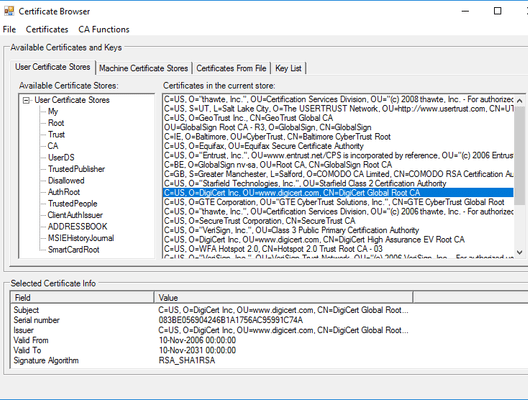The height and width of the screenshot is (400, 528).
Task: Minimize the Certificate Browser window
Action: click(465, 11)
